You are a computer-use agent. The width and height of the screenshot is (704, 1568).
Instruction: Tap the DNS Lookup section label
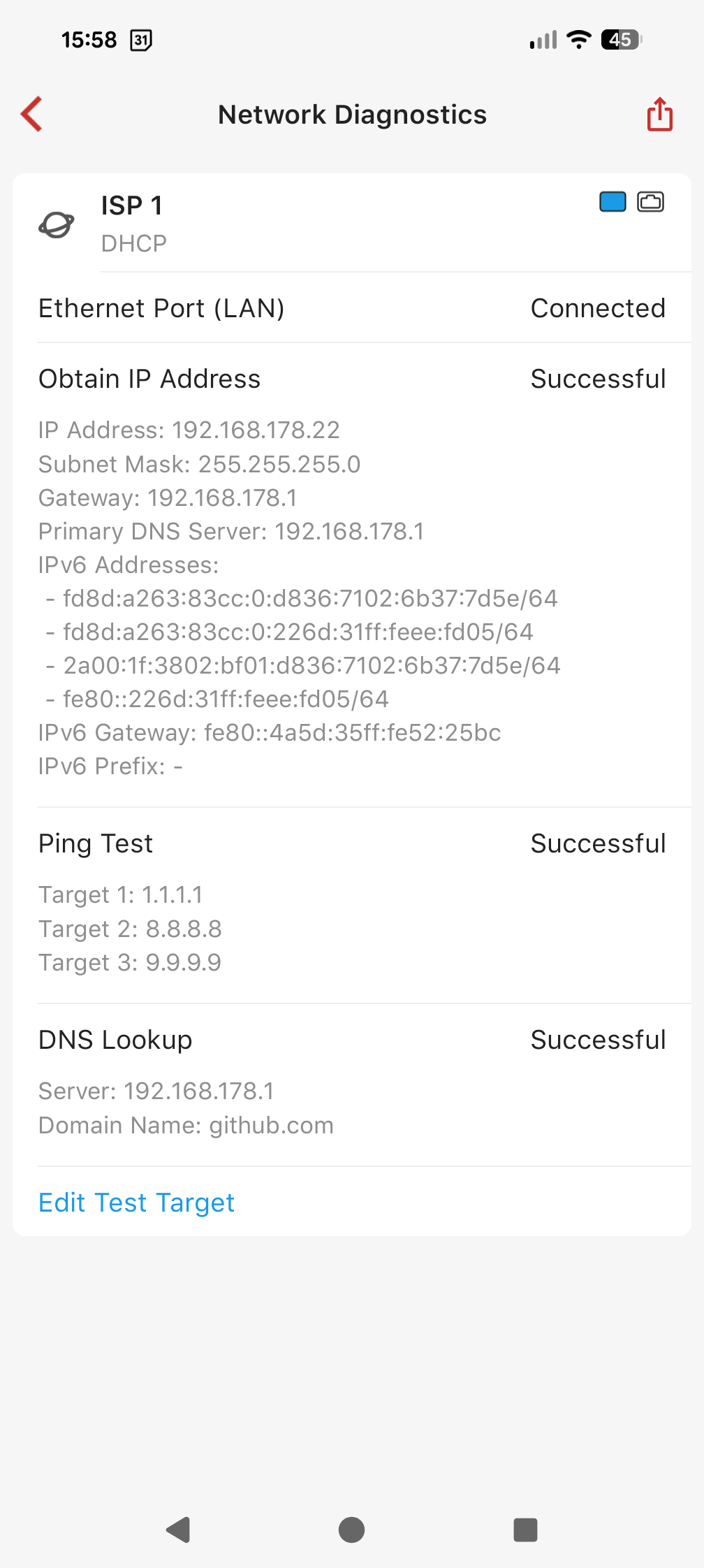(115, 1040)
